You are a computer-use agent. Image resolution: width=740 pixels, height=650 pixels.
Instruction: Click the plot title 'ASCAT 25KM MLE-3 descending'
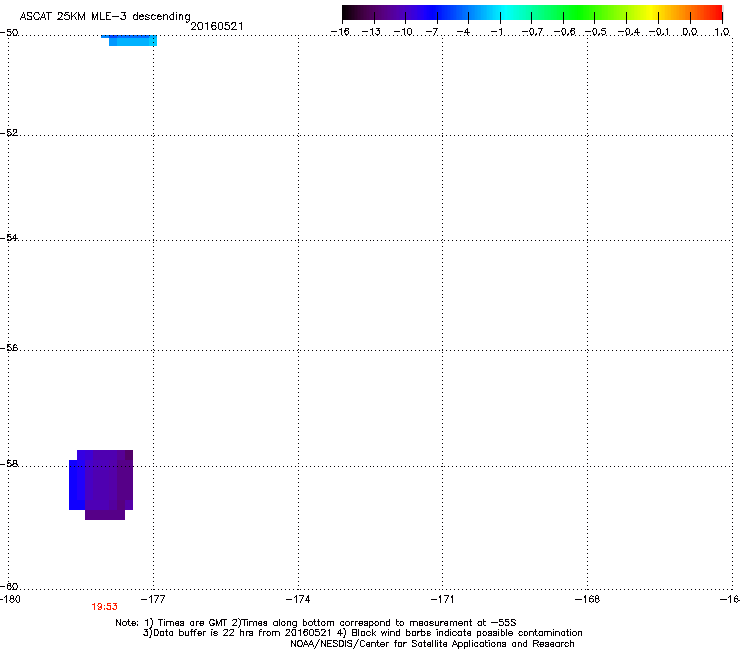coord(105,17)
